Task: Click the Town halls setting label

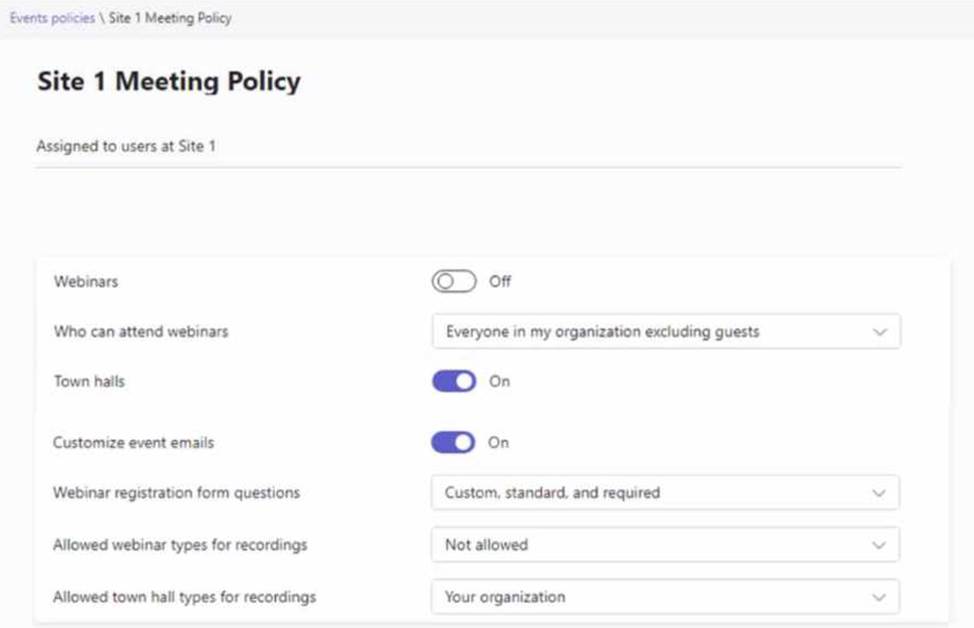Action: [89, 381]
